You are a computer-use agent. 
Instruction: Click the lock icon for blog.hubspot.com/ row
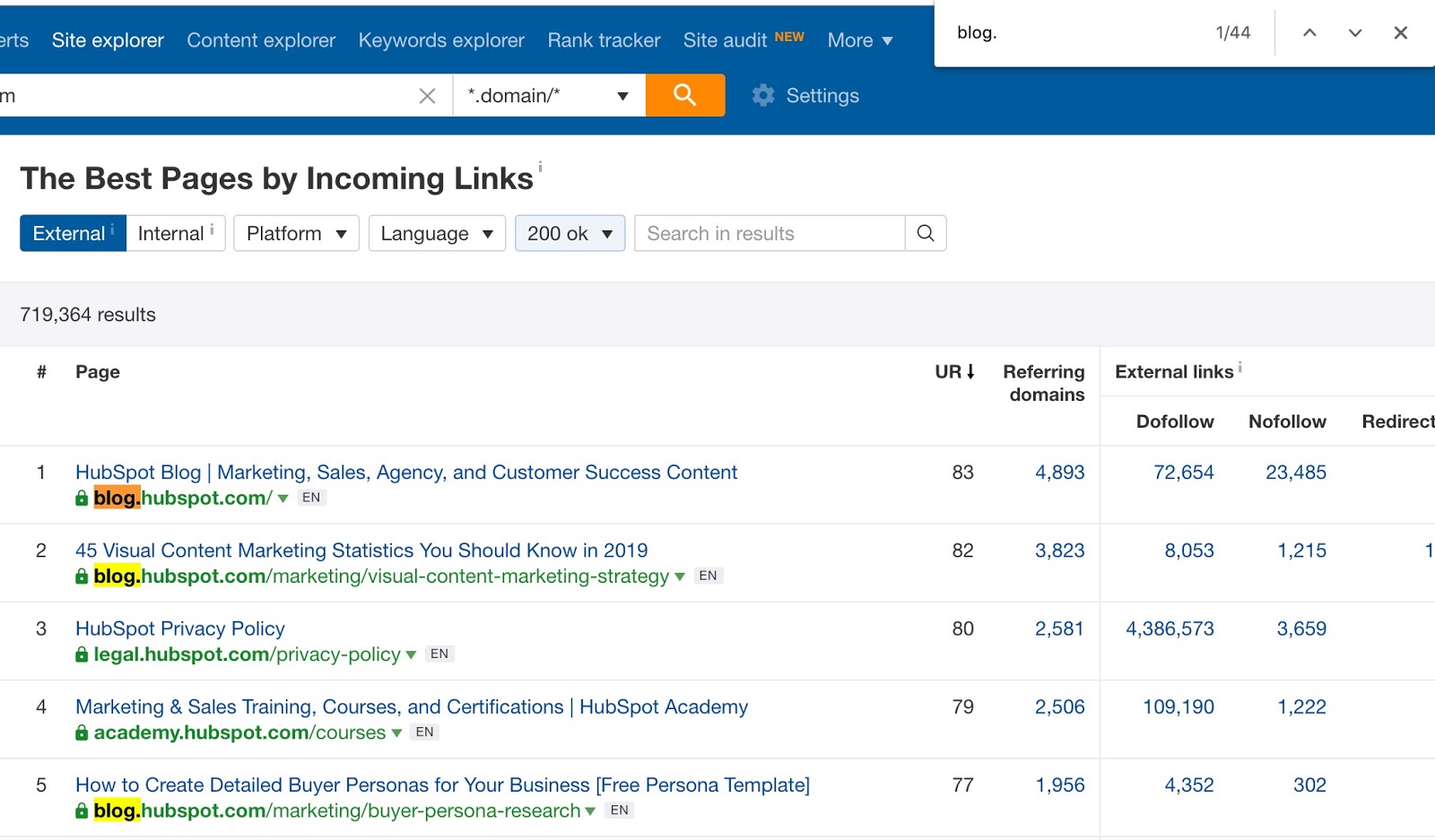coord(82,498)
